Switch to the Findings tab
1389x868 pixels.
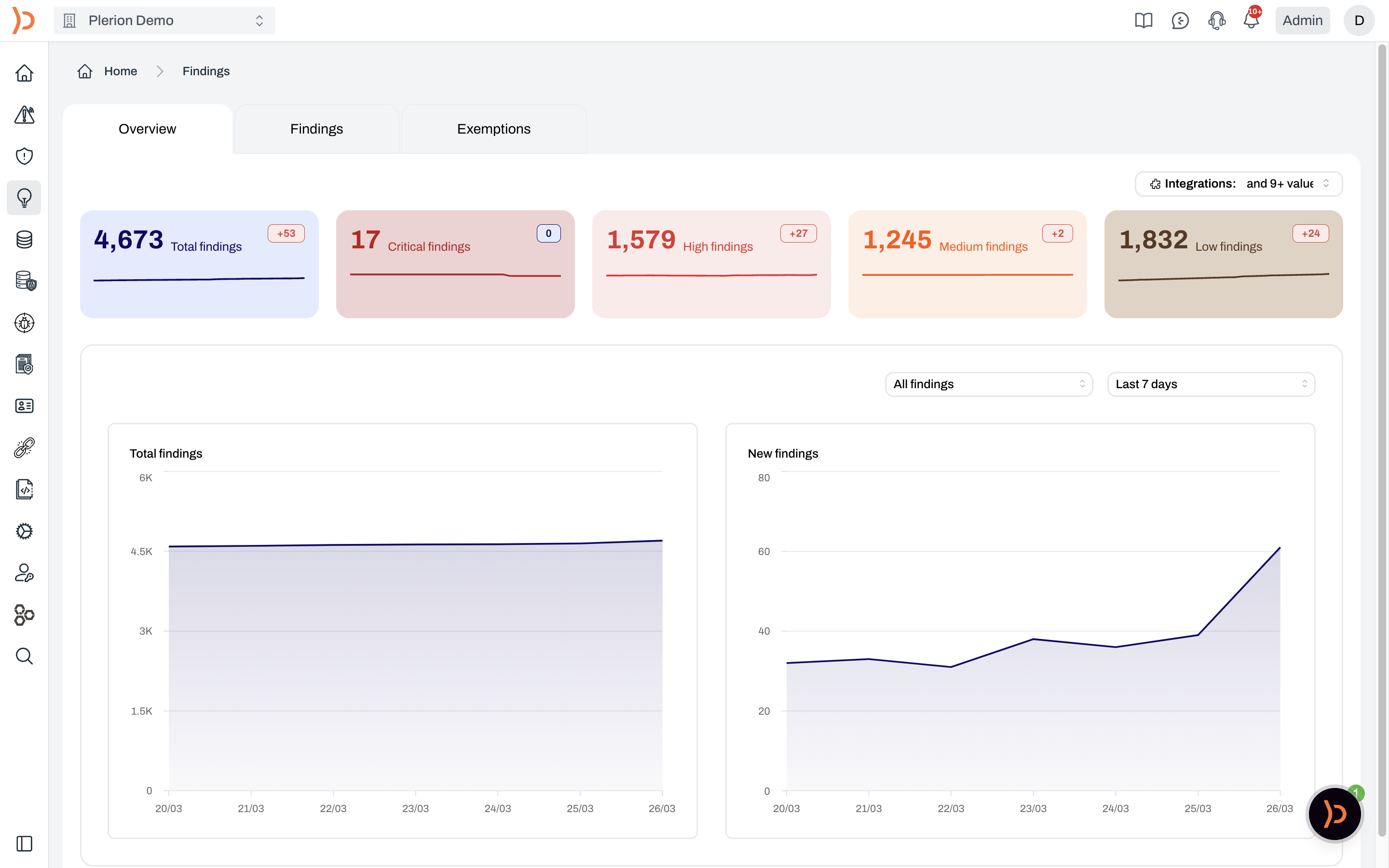coord(316,129)
